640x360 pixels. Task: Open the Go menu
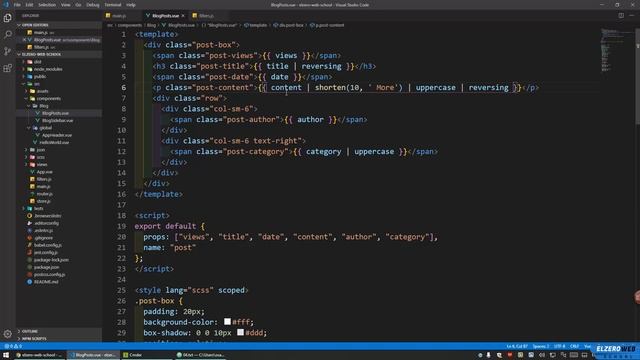78,5
